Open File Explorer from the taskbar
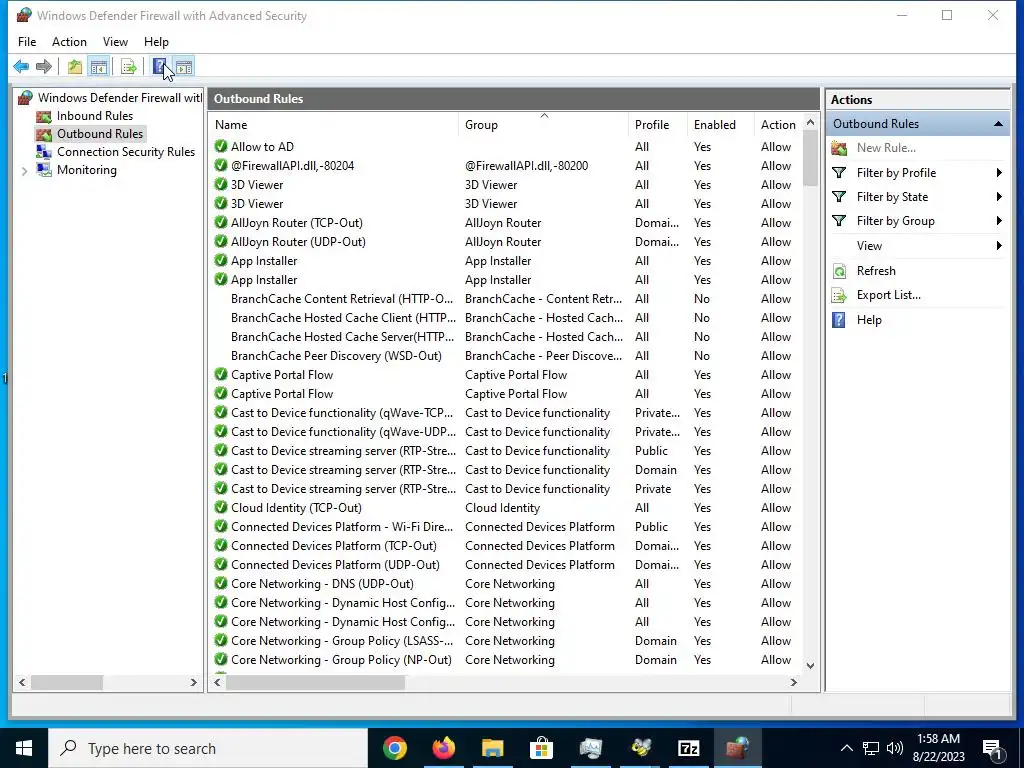Image resolution: width=1024 pixels, height=768 pixels. click(x=492, y=748)
